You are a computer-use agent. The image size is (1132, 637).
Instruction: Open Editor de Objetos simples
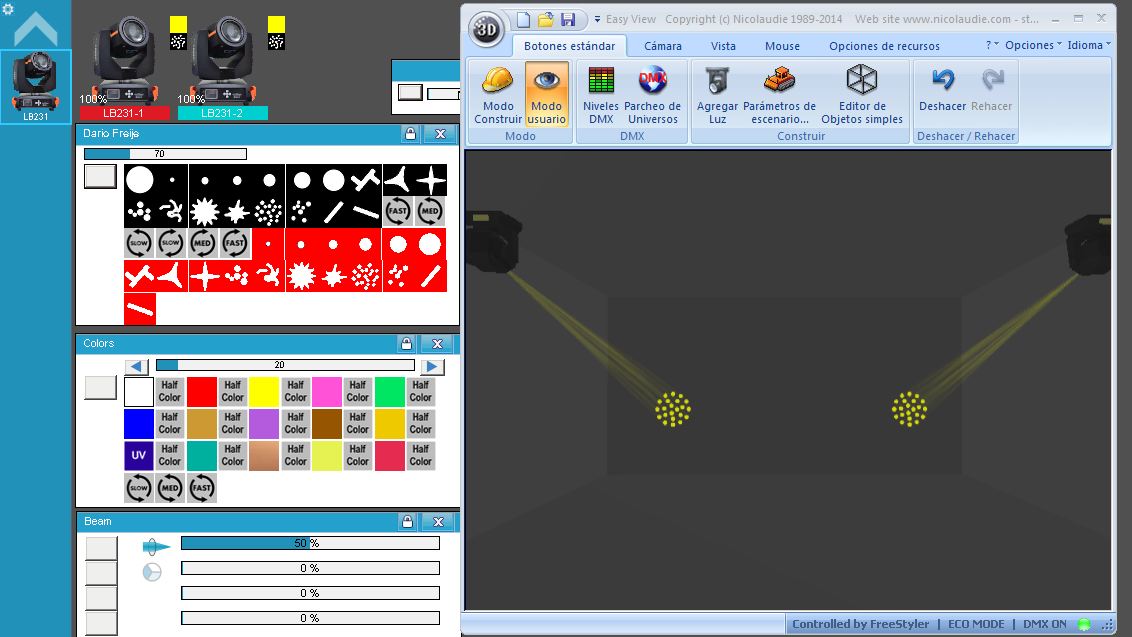point(862,95)
